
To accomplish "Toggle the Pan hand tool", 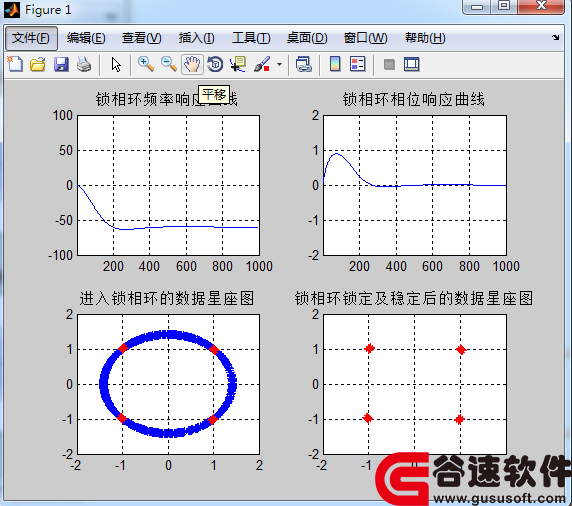I will 192,65.
